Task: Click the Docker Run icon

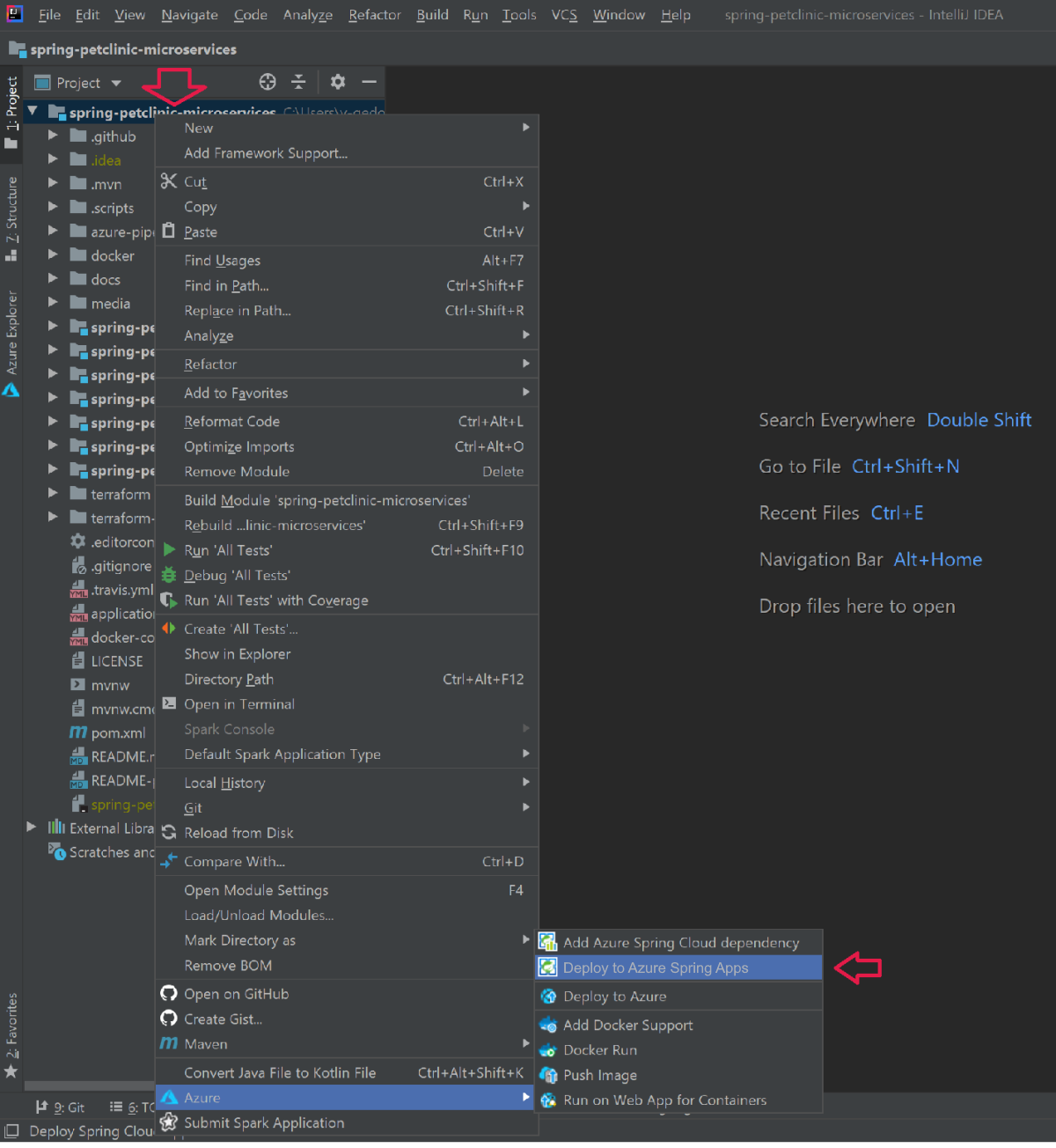Action: point(548,1050)
